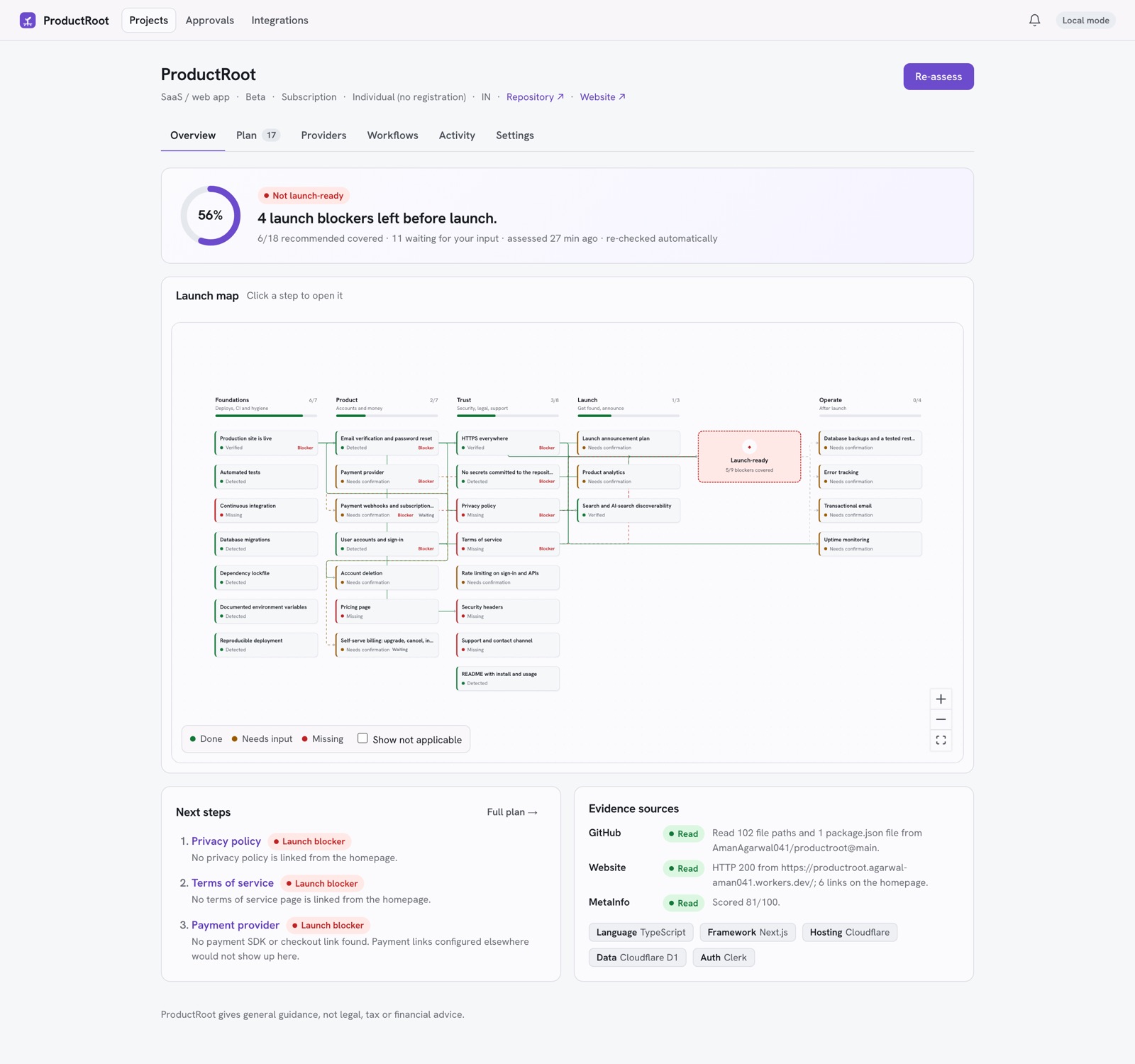Image resolution: width=1135 pixels, height=1064 pixels.
Task: Open 'Automated tests' step
Action: [x=266, y=477]
